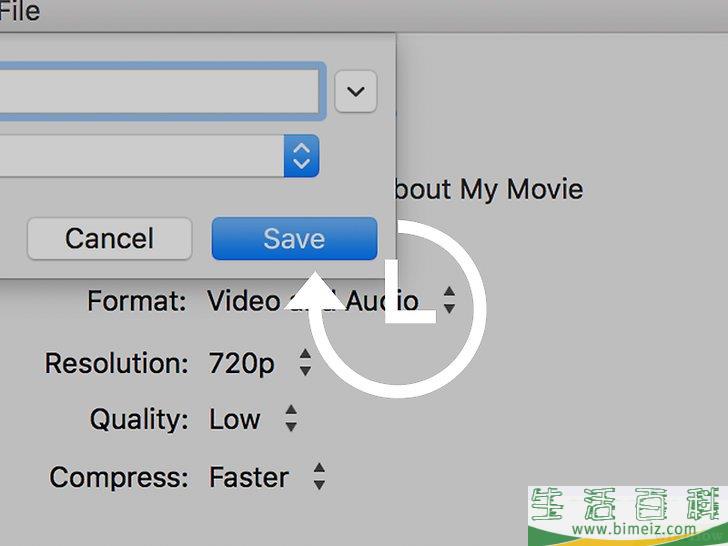
Task: Click the Faster compress value
Action: [249, 477]
